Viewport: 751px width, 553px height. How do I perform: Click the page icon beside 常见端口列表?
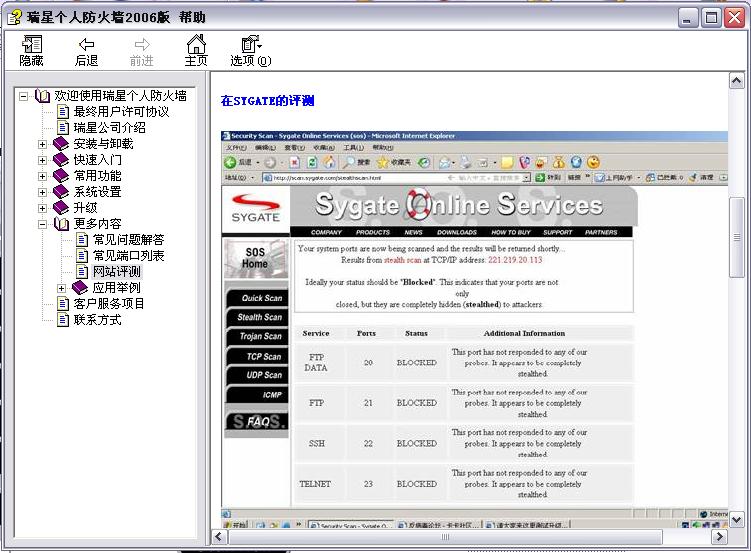click(82, 256)
